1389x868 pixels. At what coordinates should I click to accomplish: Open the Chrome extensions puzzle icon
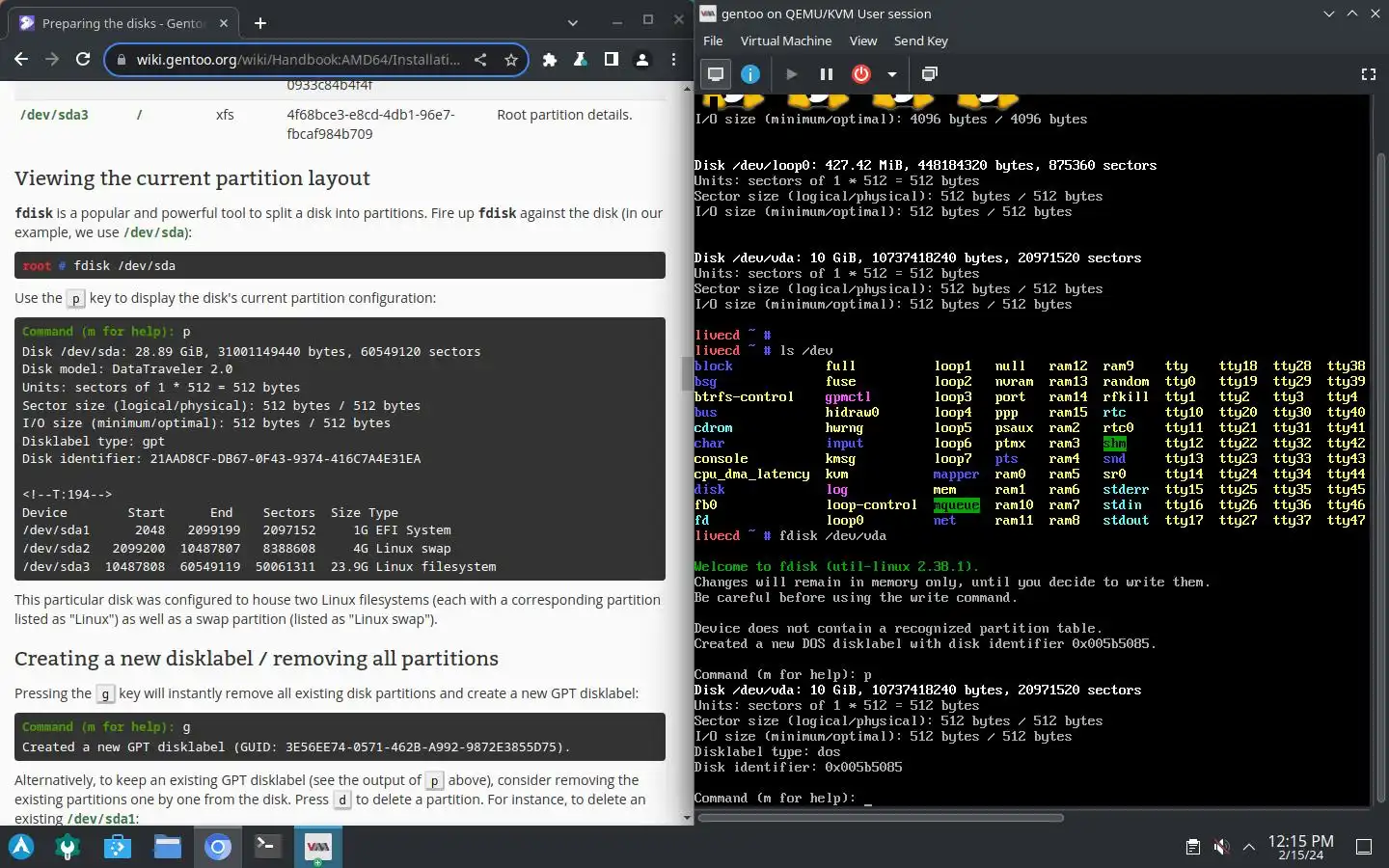[550, 60]
